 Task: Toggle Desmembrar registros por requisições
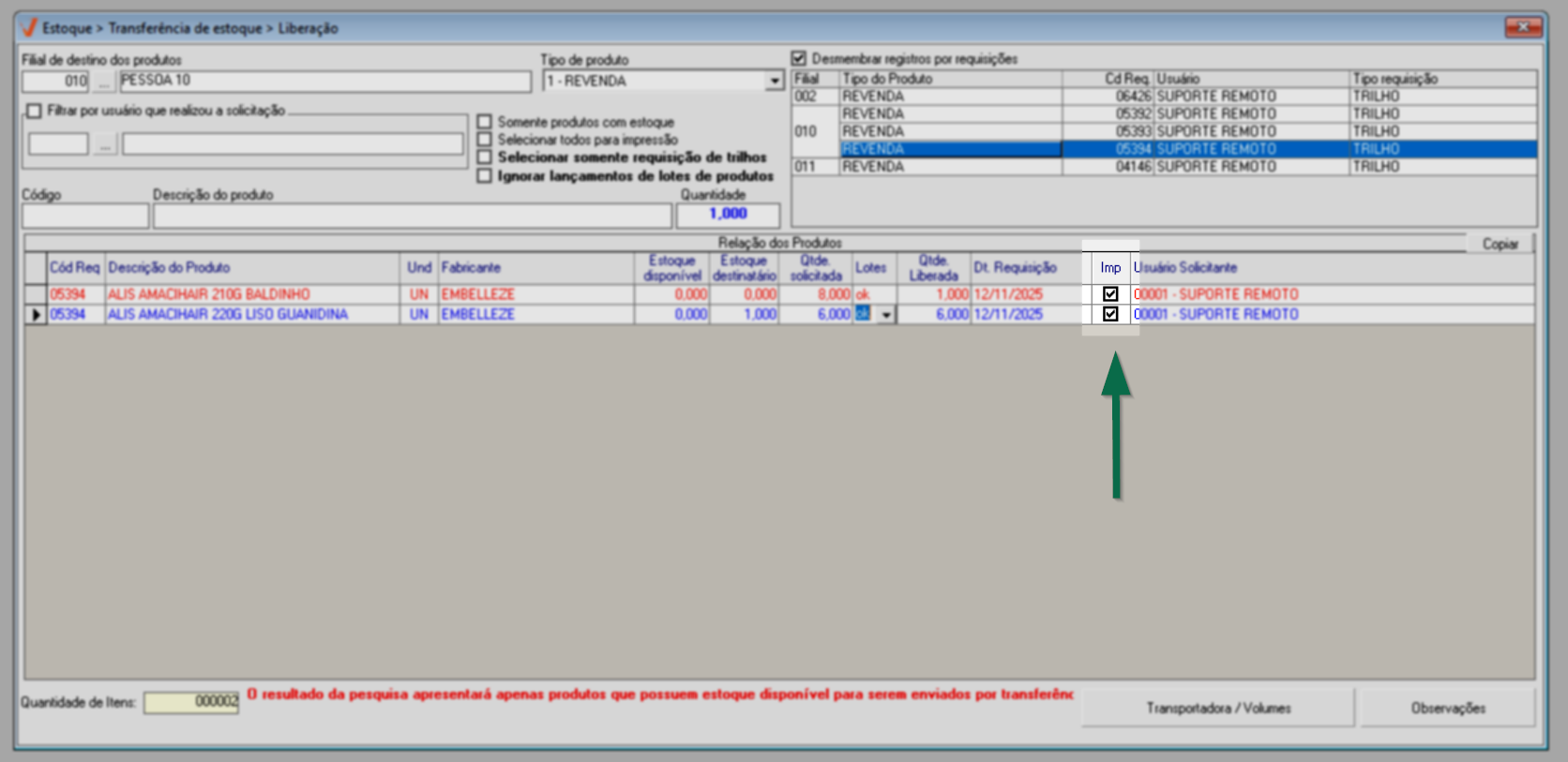pyautogui.click(x=799, y=59)
